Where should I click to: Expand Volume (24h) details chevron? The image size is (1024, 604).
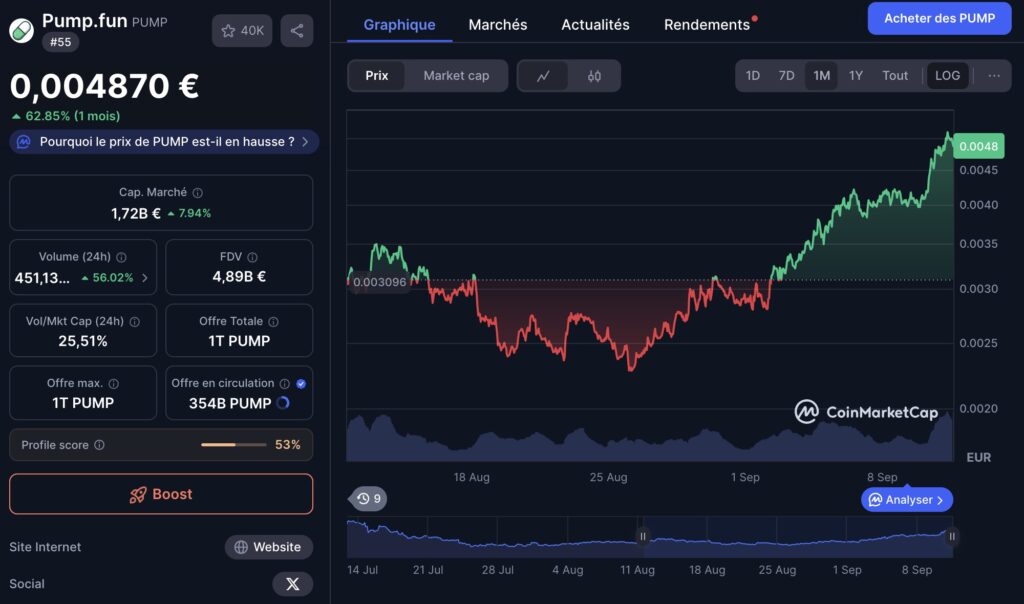pos(145,278)
